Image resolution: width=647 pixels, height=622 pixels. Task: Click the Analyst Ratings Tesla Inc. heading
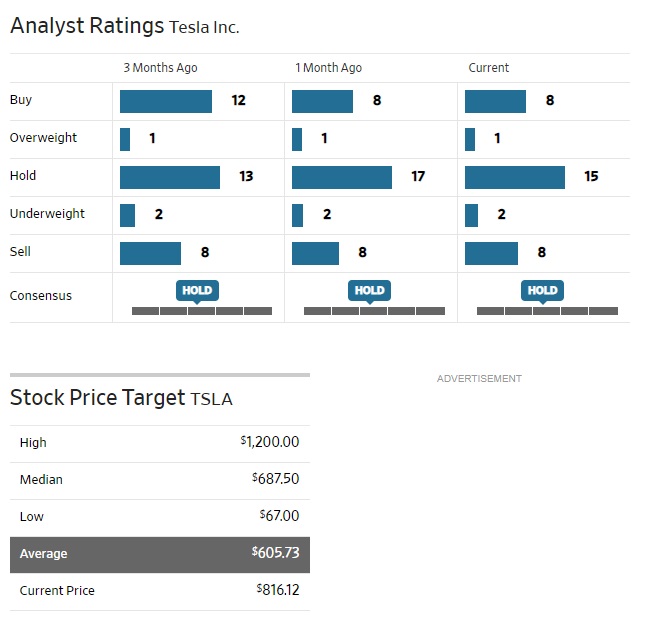click(125, 27)
